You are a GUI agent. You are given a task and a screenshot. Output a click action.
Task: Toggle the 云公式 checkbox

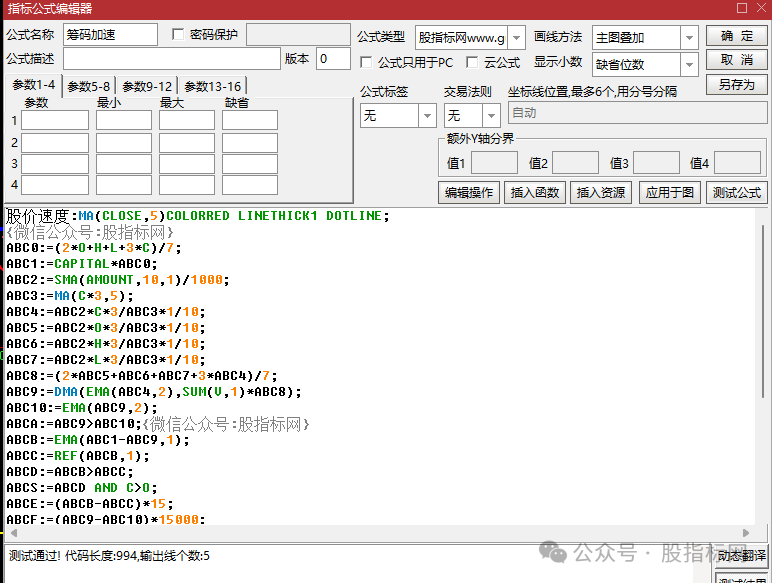tap(472, 62)
